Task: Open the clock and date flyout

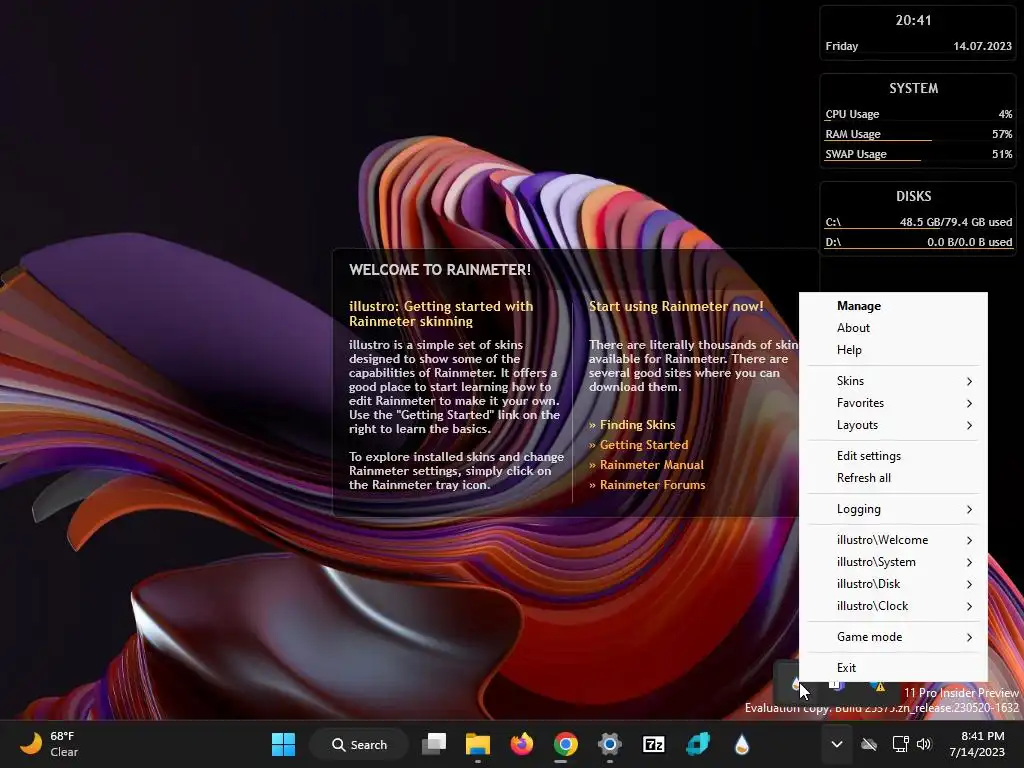Action: [x=977, y=744]
